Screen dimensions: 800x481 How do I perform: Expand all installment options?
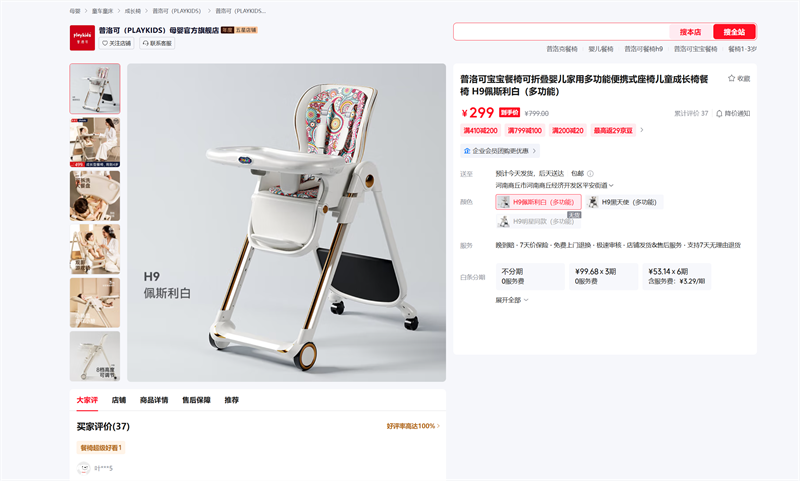512,300
